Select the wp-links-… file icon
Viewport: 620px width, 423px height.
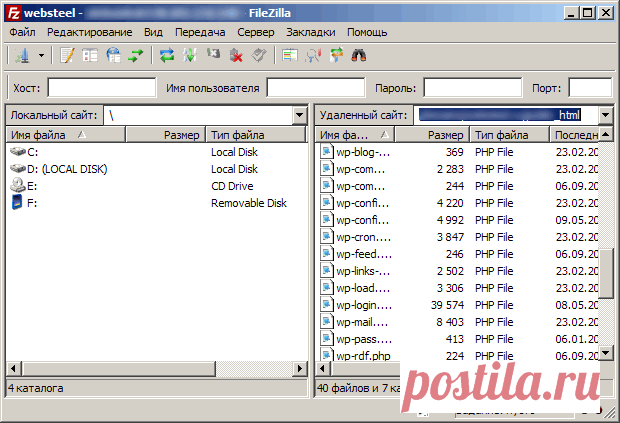click(326, 271)
